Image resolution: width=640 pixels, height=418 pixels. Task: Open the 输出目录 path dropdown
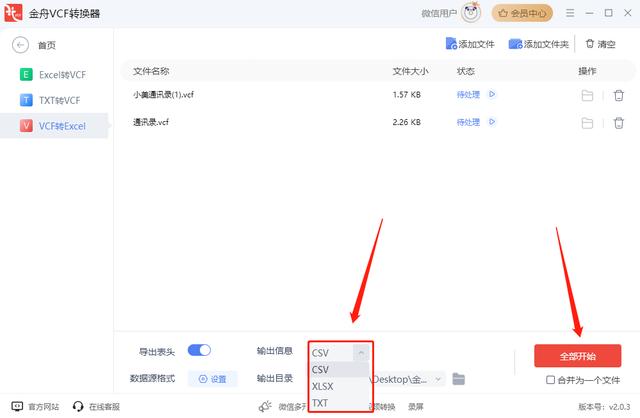pos(438,379)
